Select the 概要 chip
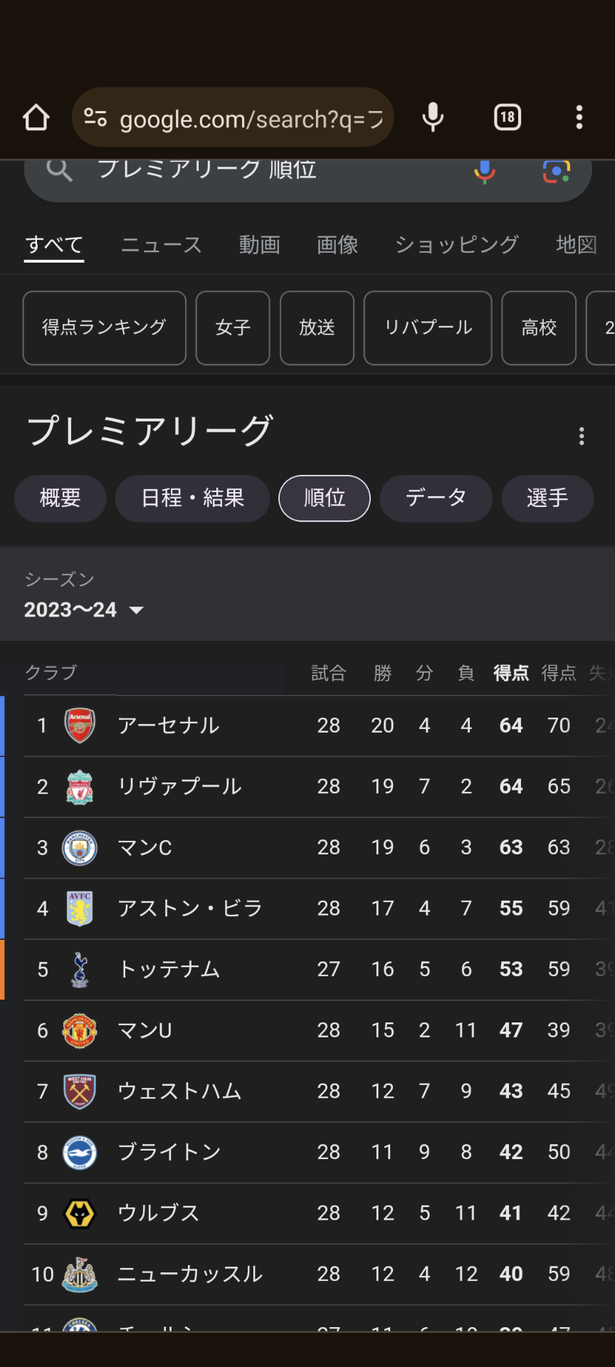The height and width of the screenshot is (1367, 615). (x=60, y=498)
